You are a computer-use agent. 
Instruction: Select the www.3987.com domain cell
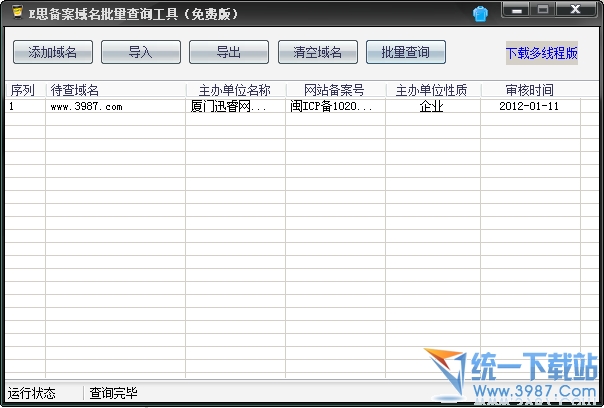(115, 106)
